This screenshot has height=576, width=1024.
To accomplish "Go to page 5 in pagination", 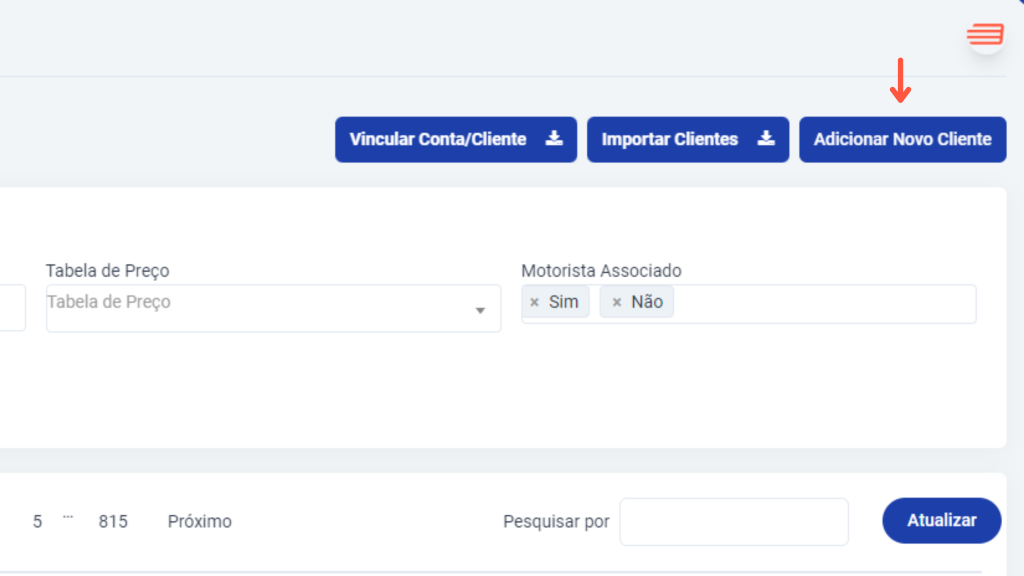I will pos(37,521).
